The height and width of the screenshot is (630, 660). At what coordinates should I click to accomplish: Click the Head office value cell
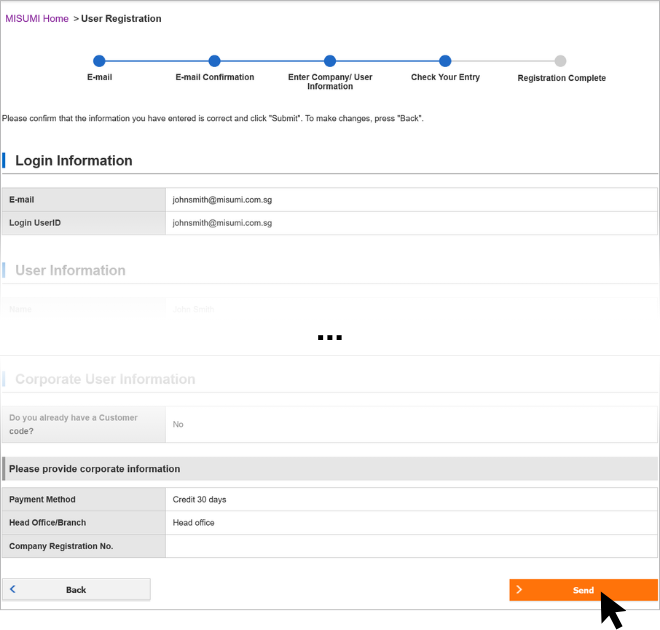(411, 523)
